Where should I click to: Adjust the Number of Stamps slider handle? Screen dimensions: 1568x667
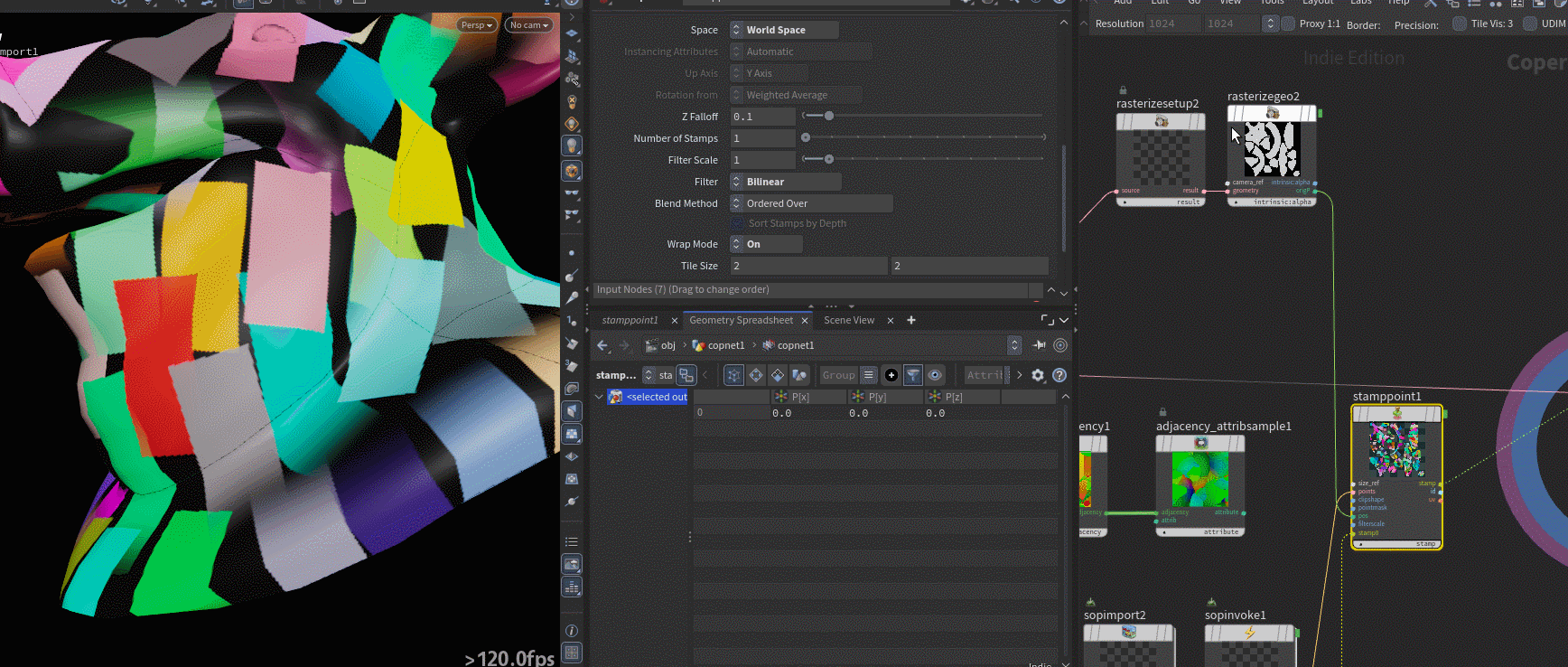tap(806, 137)
